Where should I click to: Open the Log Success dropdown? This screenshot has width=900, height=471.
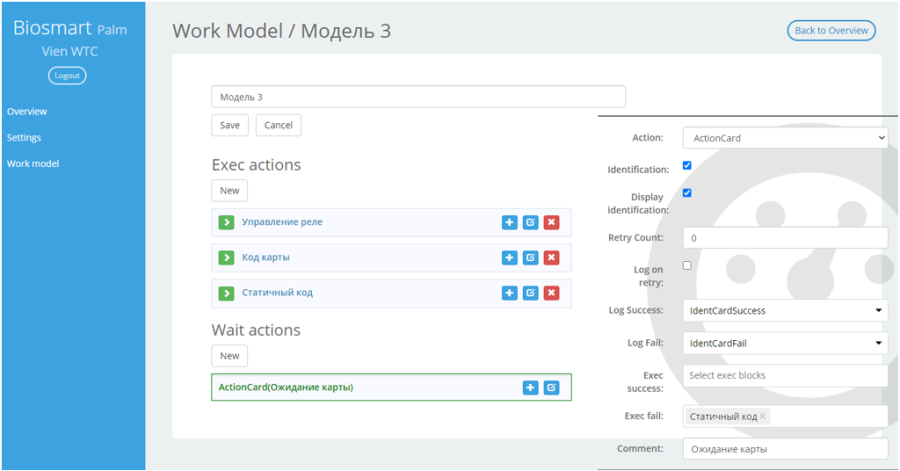tap(785, 310)
